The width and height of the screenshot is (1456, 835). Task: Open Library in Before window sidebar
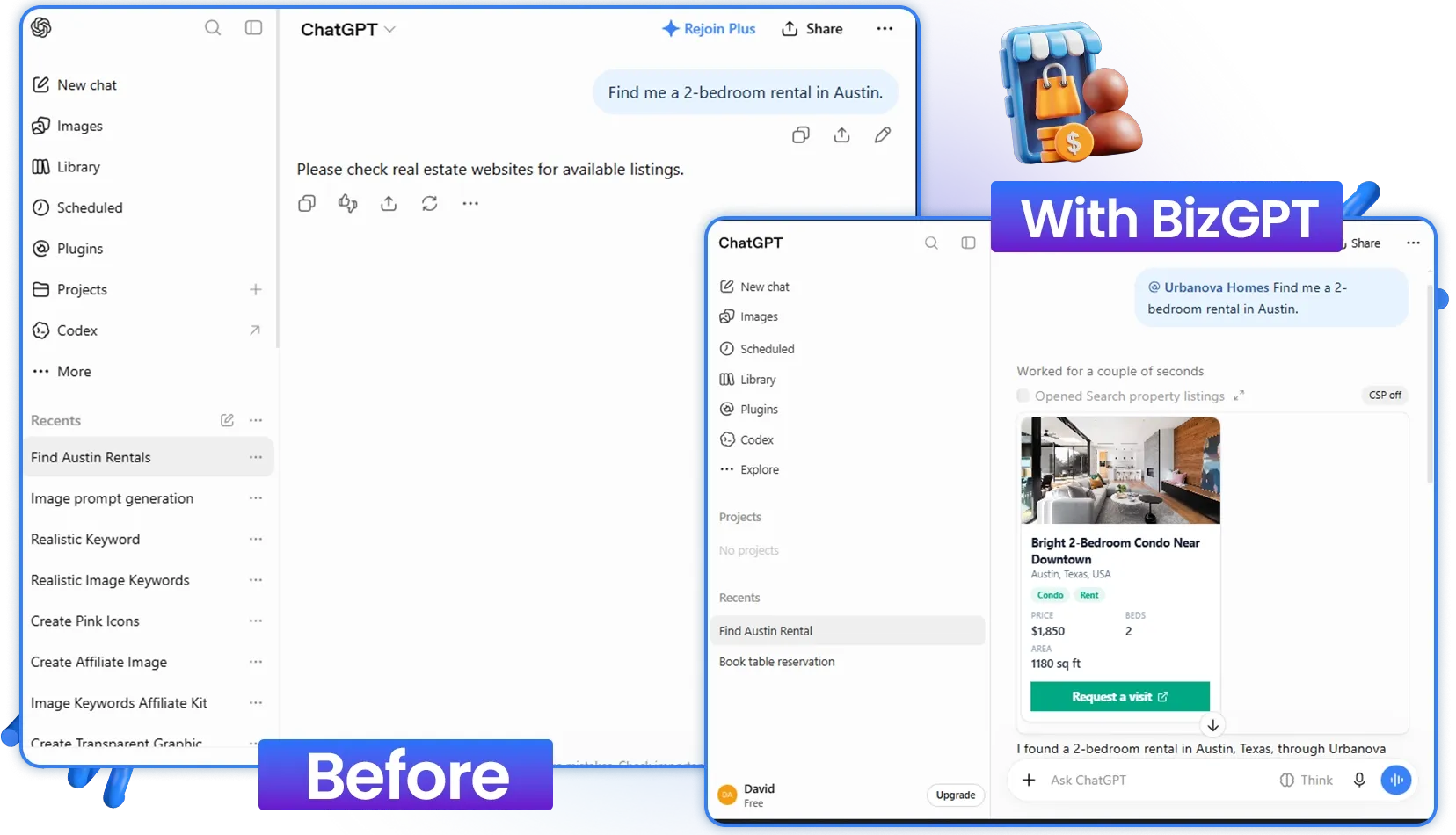click(x=66, y=167)
